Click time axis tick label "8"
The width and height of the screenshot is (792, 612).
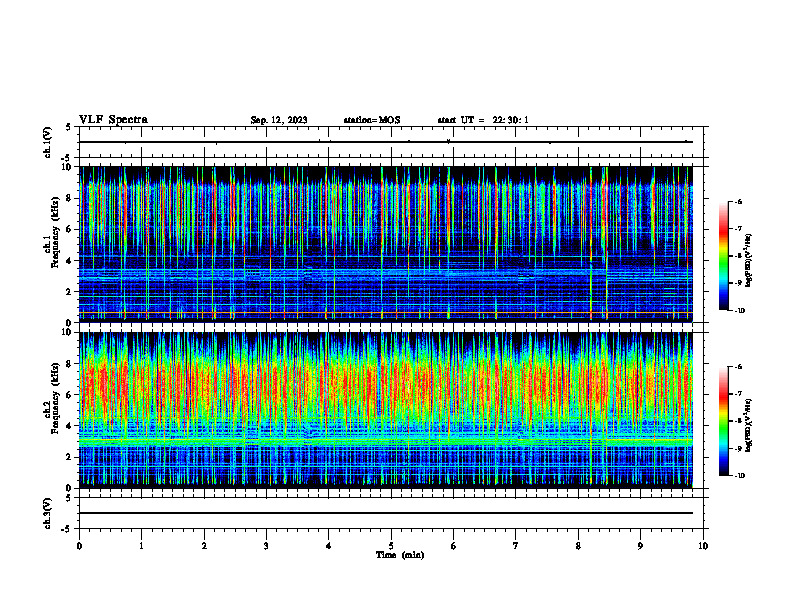578,546
